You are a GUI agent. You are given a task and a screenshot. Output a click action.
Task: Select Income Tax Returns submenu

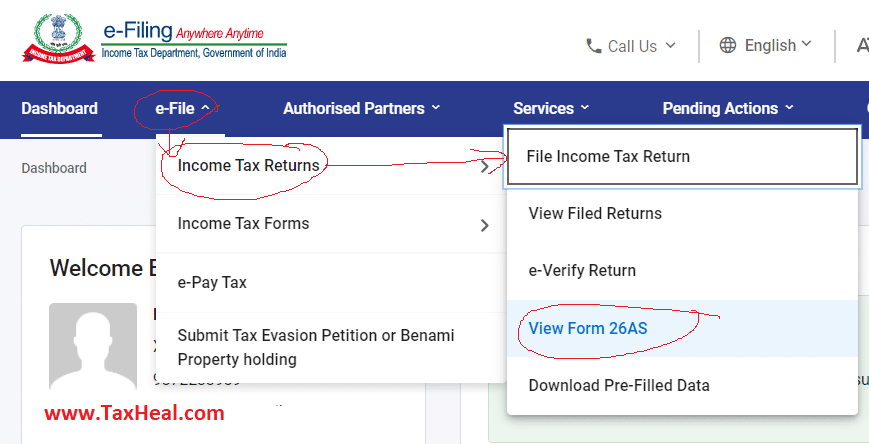249,165
